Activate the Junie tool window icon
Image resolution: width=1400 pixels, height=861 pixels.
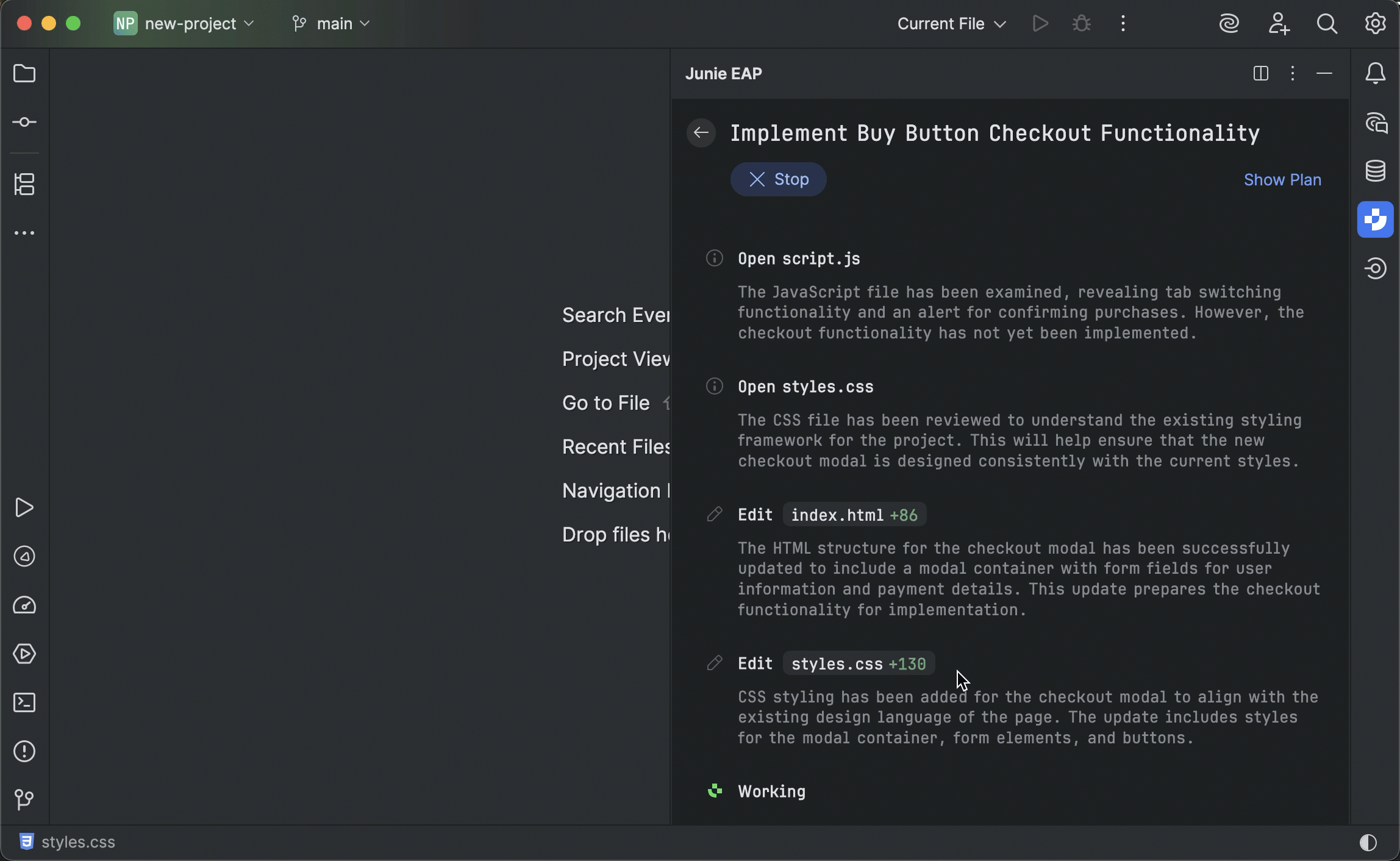tap(1375, 220)
